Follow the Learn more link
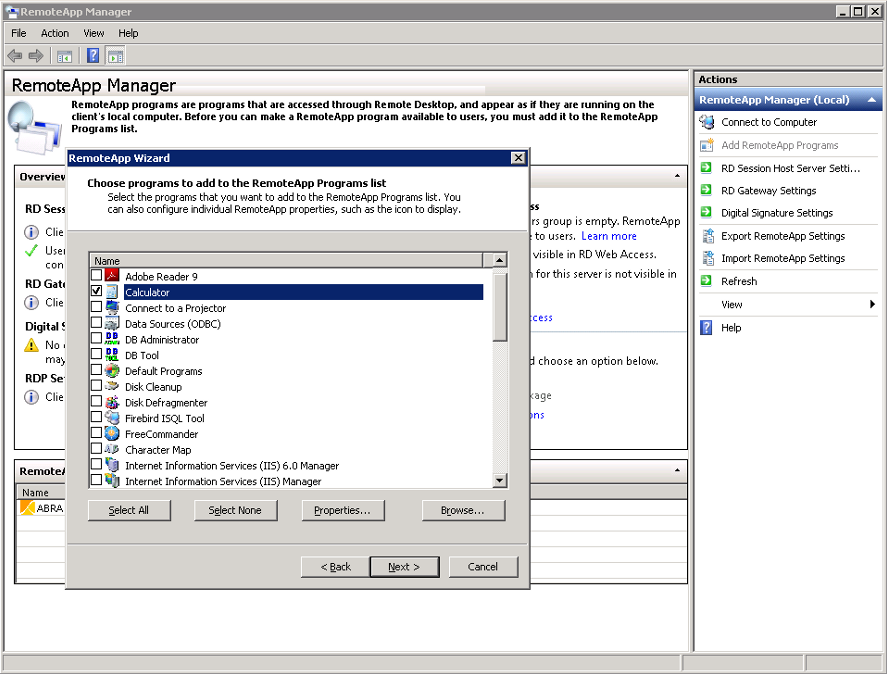 [x=608, y=236]
